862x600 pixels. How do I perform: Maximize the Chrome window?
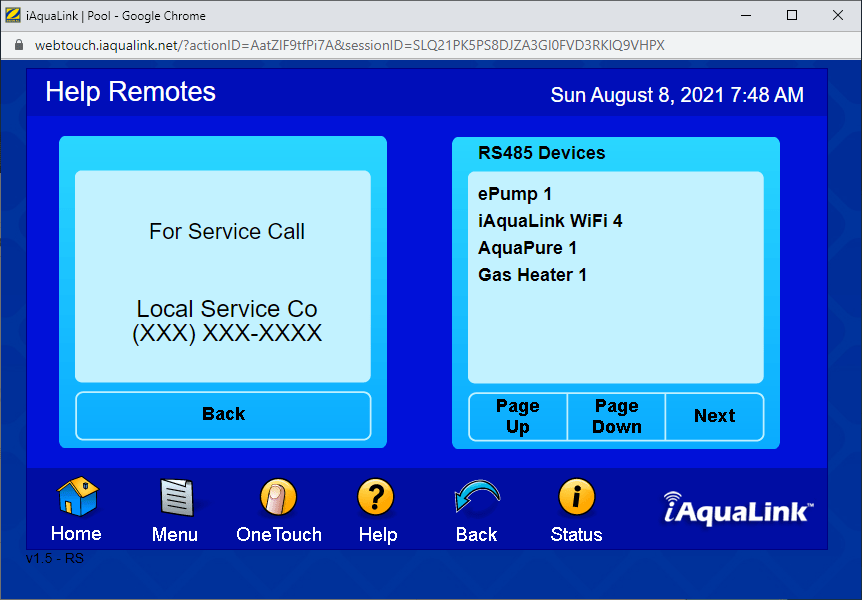click(x=792, y=15)
